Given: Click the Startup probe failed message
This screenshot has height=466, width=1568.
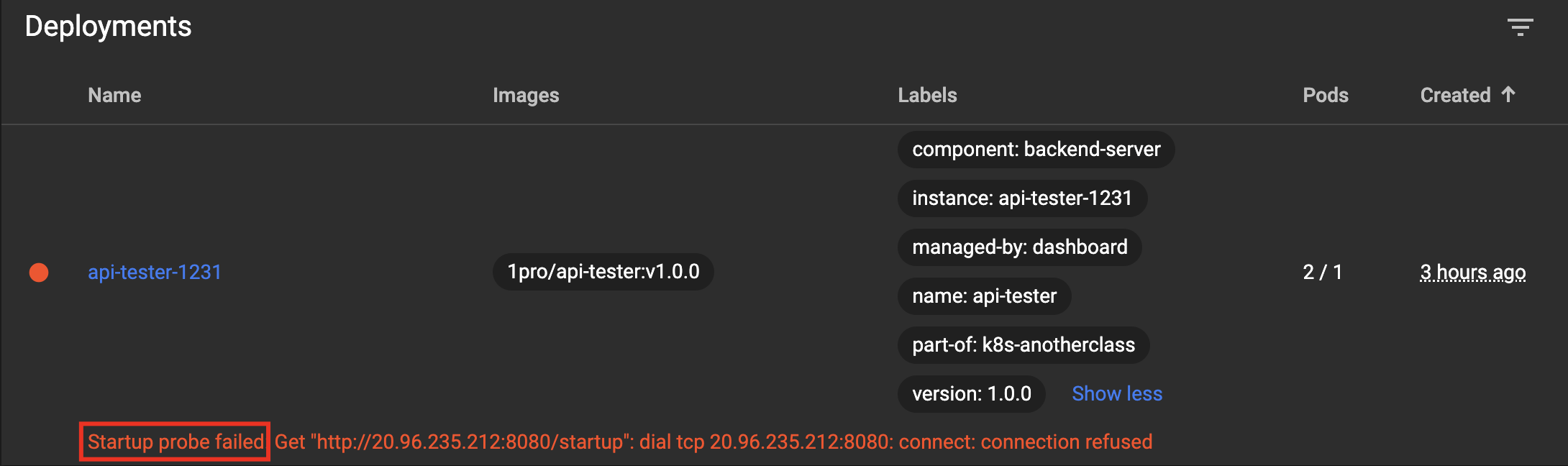Looking at the screenshot, I should click(176, 442).
